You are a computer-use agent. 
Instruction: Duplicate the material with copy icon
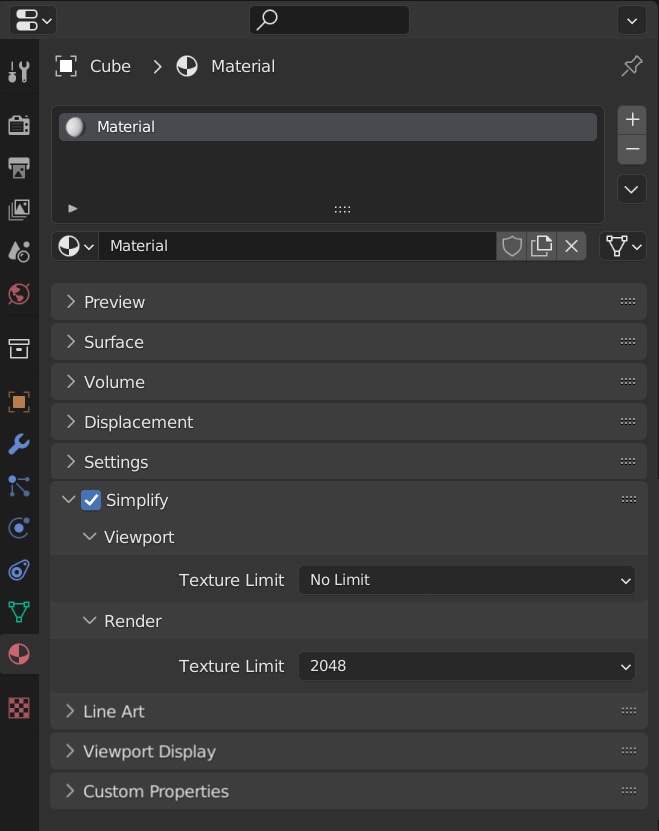point(541,246)
